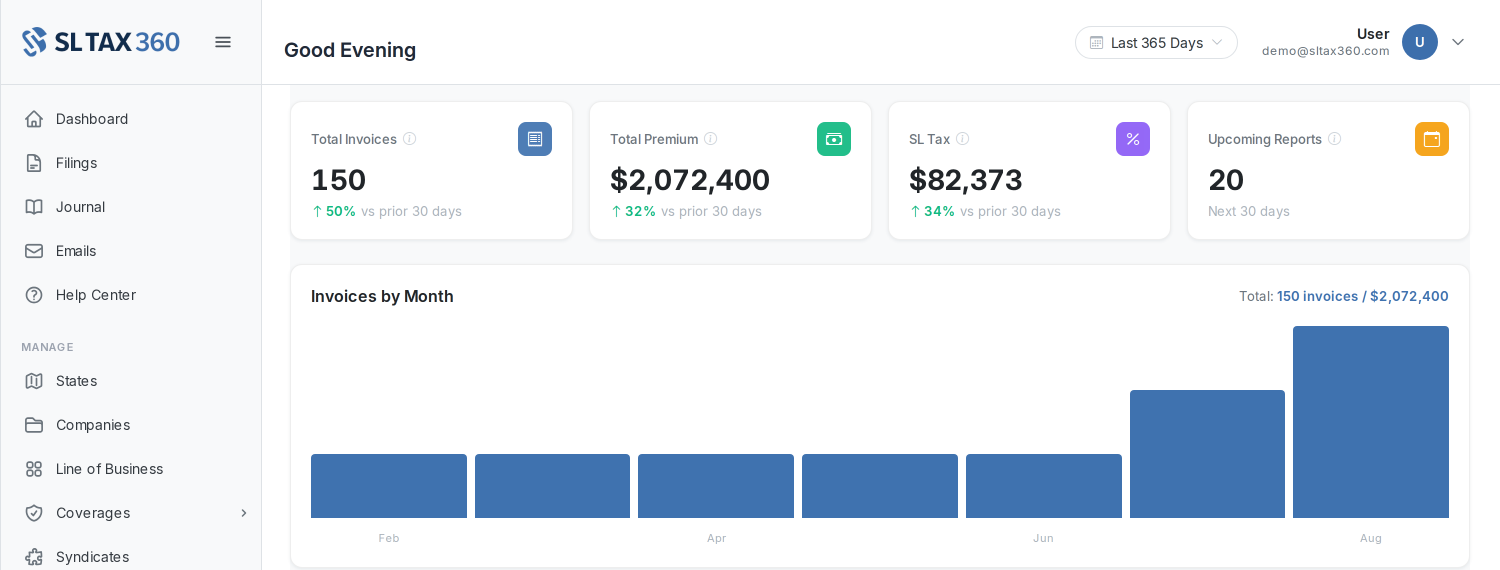Click the Total Invoices info icon

pyautogui.click(x=409, y=139)
